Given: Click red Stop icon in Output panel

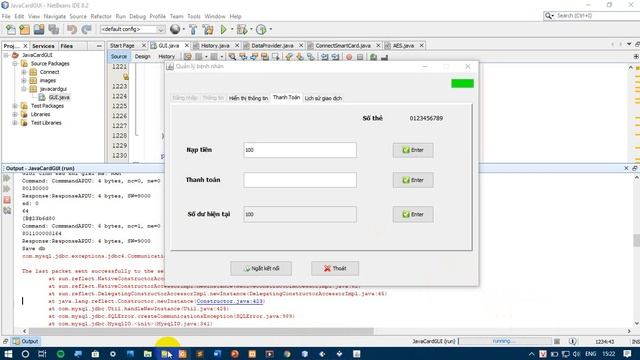Looking at the screenshot, I should click(x=7, y=200).
